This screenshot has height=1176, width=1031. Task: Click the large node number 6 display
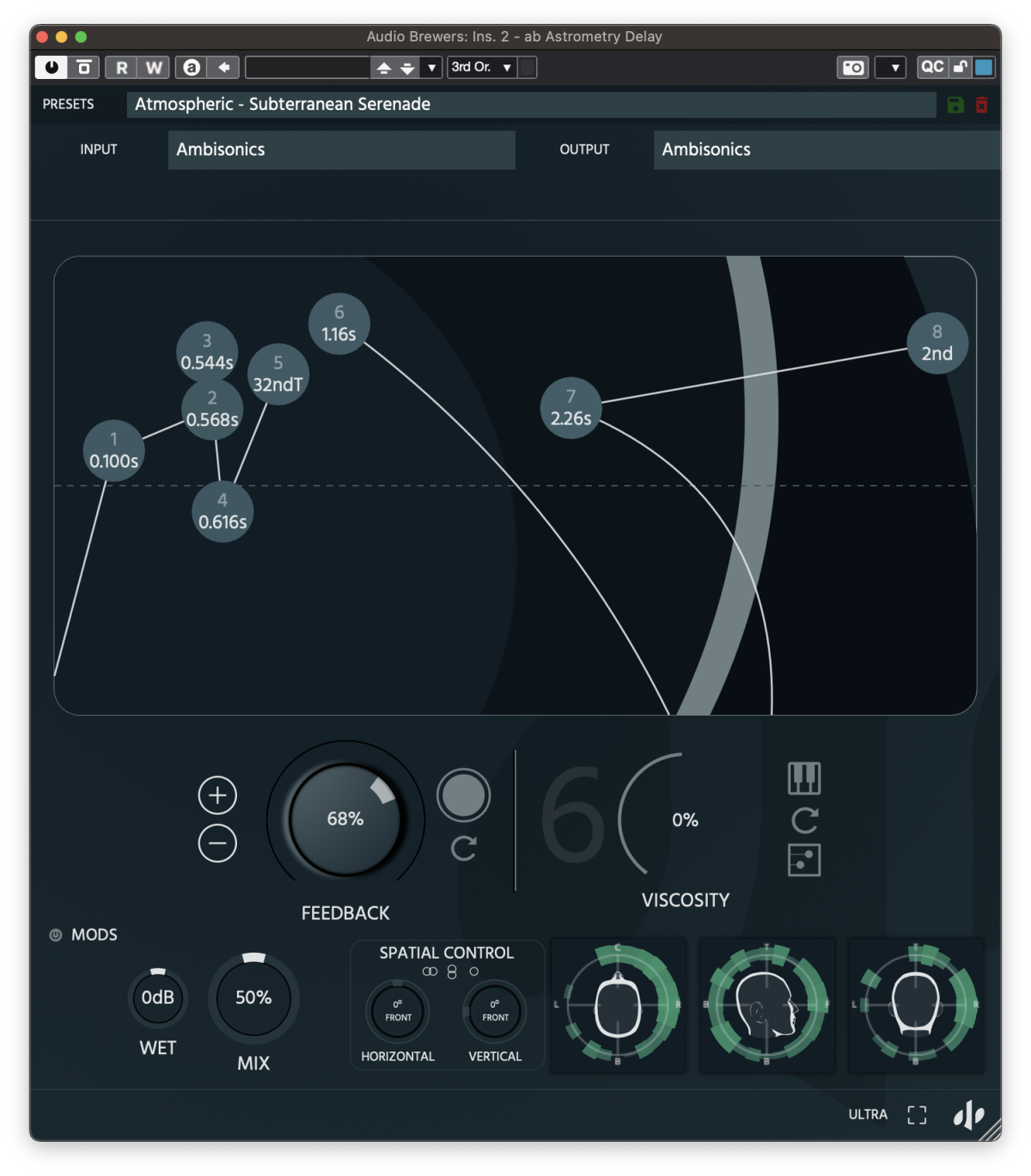pyautogui.click(x=572, y=816)
